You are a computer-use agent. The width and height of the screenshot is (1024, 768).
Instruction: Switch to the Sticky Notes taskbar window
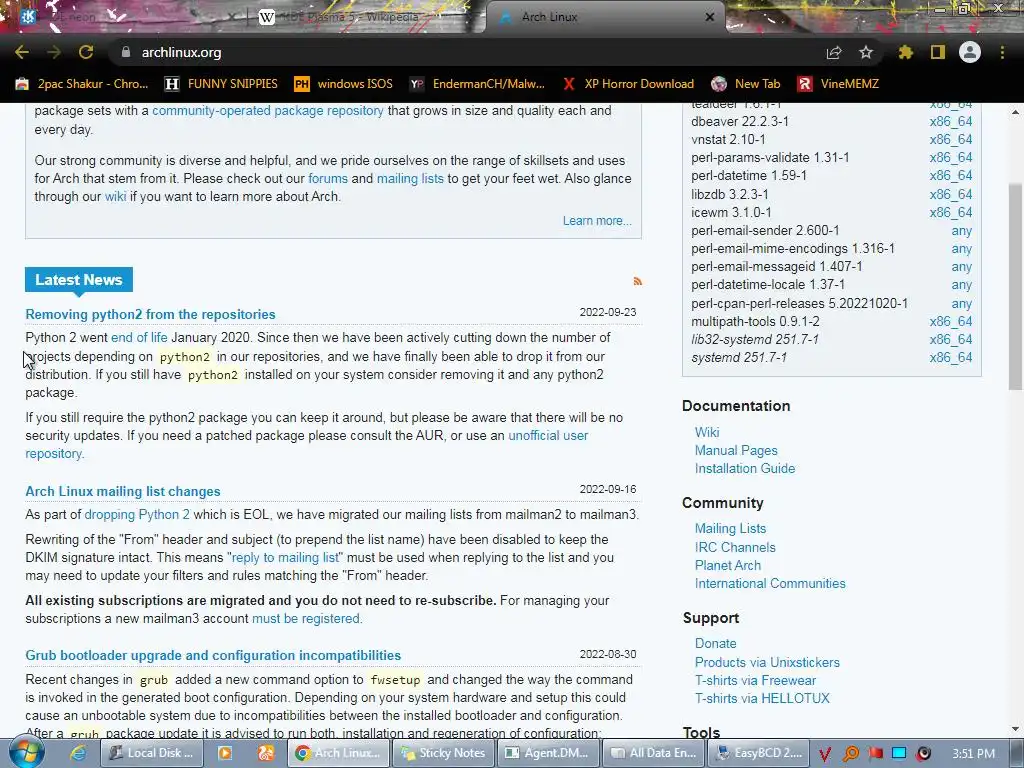[443, 753]
